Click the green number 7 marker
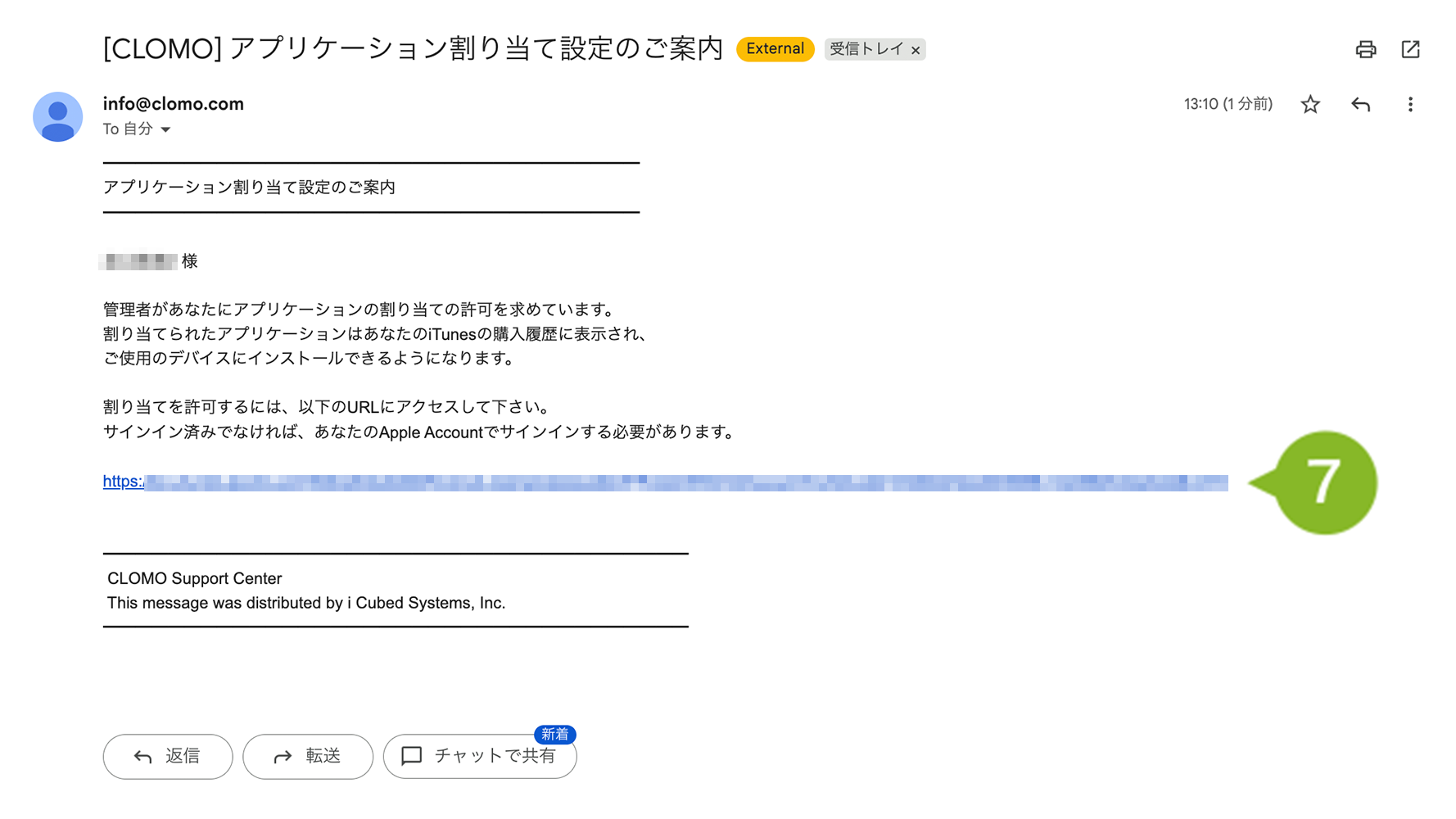Screen dimensions: 1456x819 point(1324,482)
